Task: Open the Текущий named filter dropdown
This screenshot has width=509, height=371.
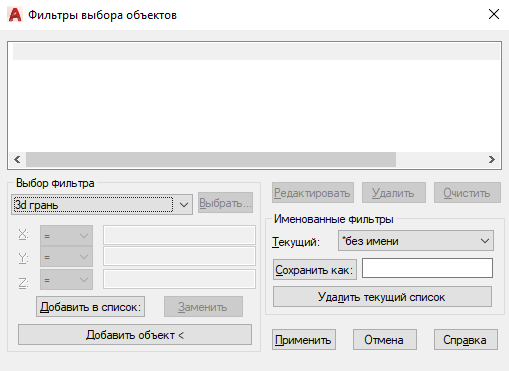Action: pos(416,241)
